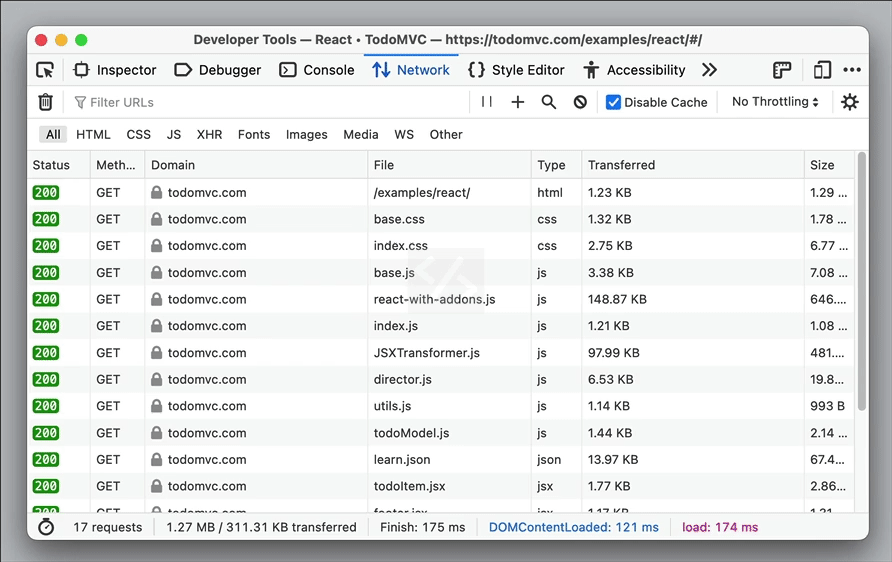This screenshot has height=562, width=892.
Task: Click 17 requests status entry
Action: tap(108, 527)
